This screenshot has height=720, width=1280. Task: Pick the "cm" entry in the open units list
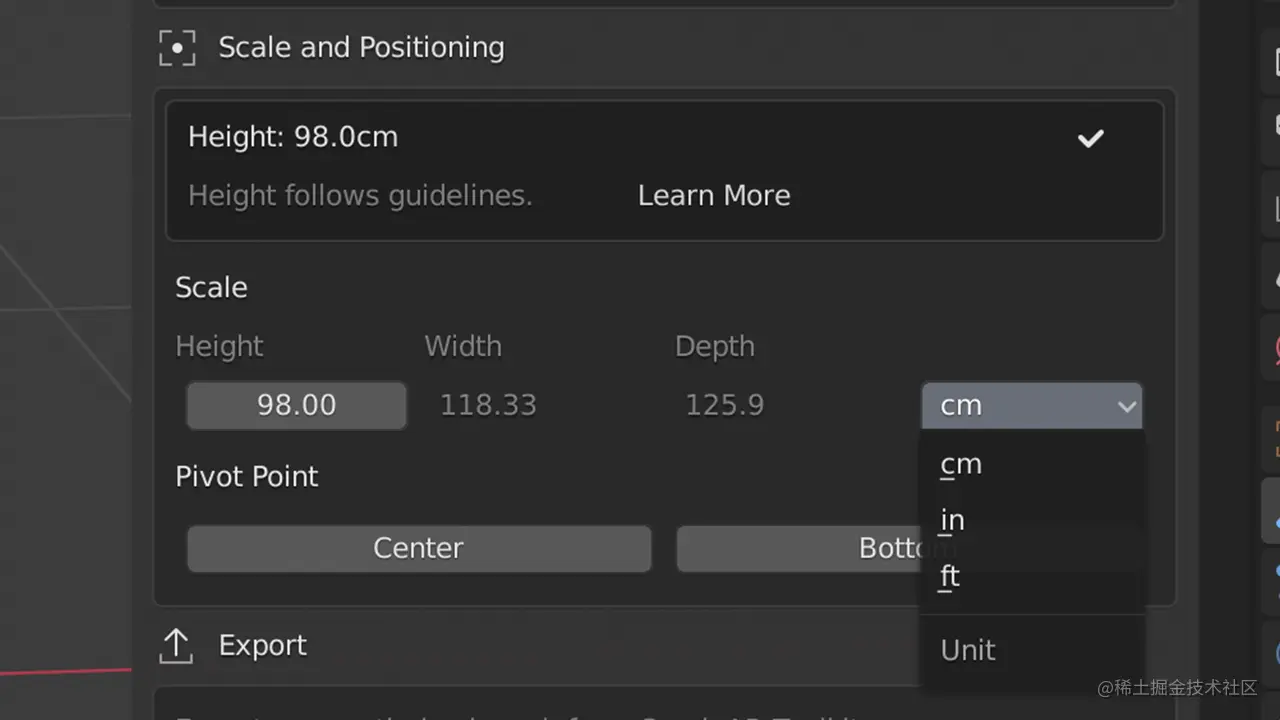[x=961, y=464]
